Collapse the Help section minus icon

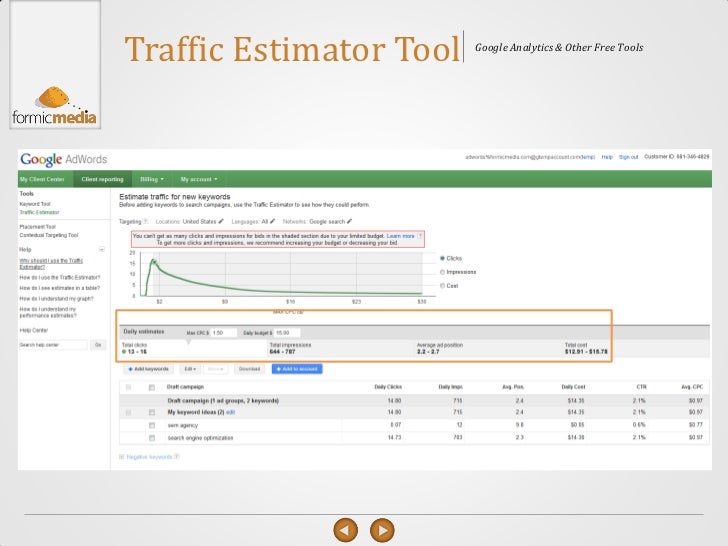102,249
